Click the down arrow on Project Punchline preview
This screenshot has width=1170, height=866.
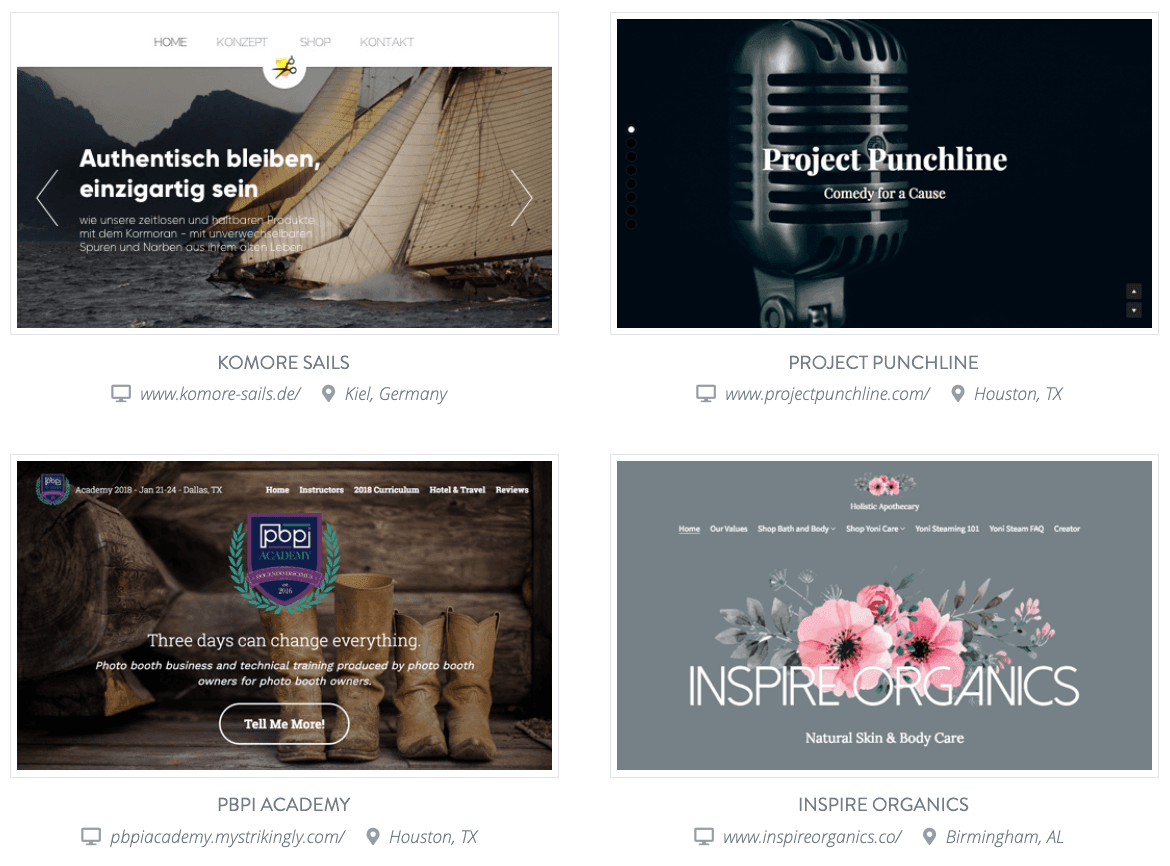(1133, 310)
